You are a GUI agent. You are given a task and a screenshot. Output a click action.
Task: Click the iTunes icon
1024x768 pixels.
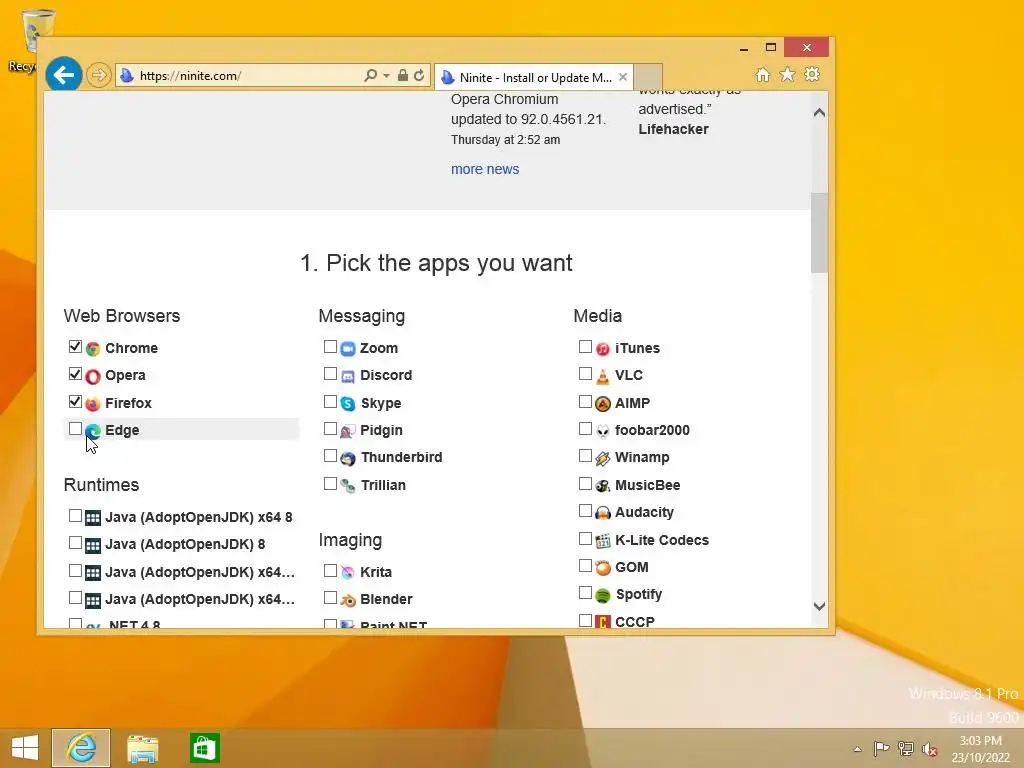603,349
